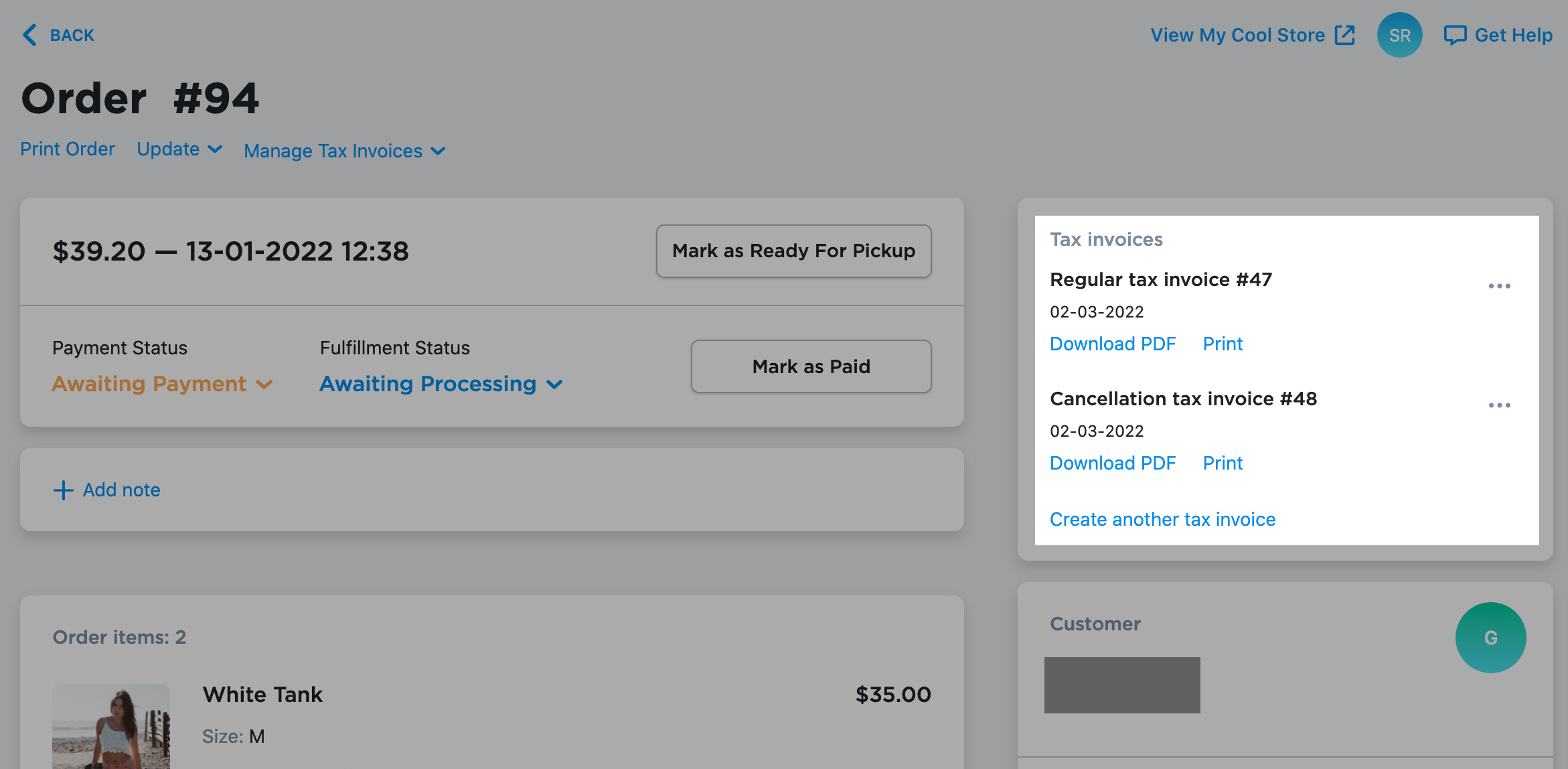Click Create another tax invoice
Image resolution: width=1568 pixels, height=769 pixels.
(1162, 518)
